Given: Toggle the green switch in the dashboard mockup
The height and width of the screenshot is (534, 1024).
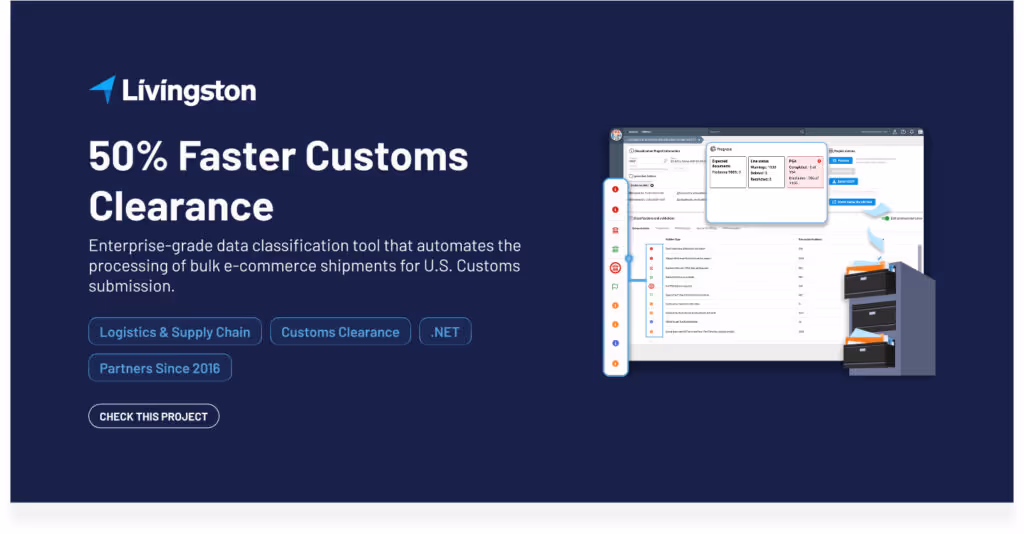Looking at the screenshot, I should pyautogui.click(x=885, y=218).
